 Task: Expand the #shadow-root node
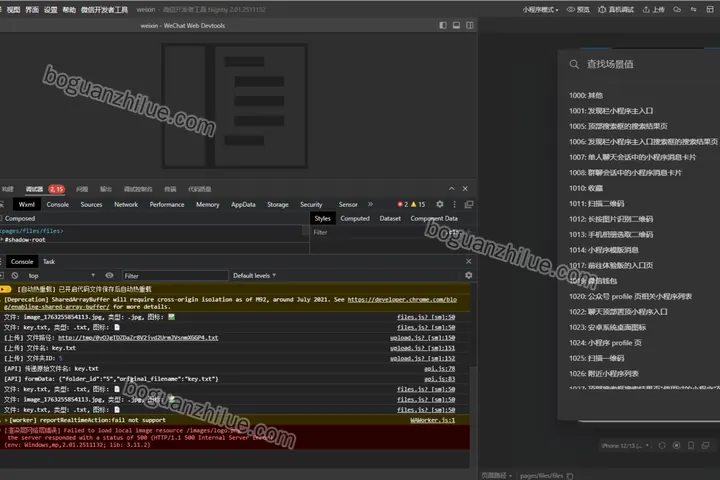2,240
